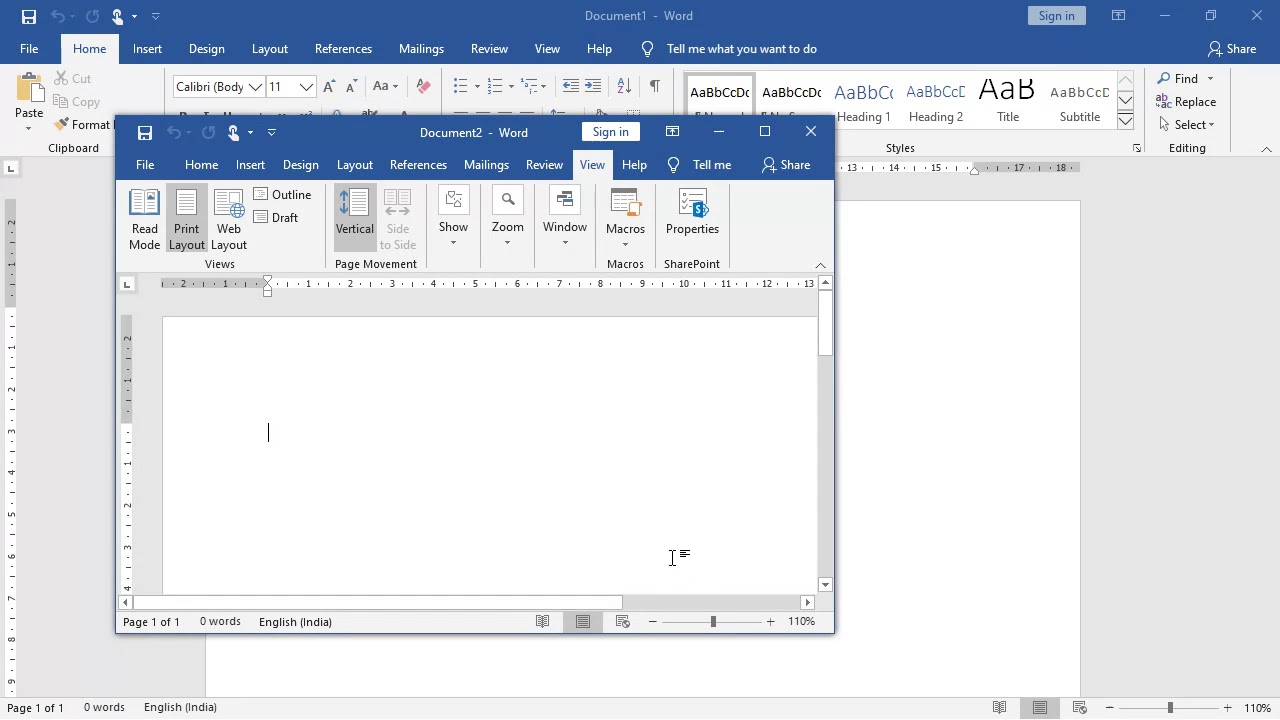Click Share in Document1 window
Screen dimensions: 1280x720
[1231, 49]
